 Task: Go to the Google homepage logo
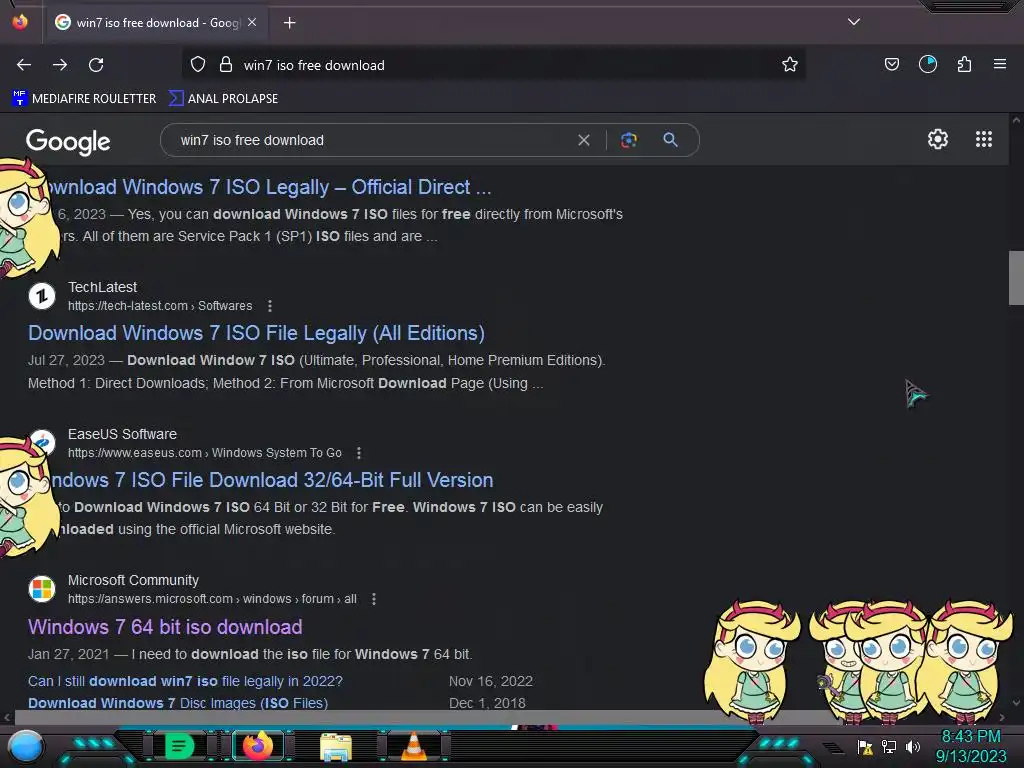pyautogui.click(x=68, y=142)
